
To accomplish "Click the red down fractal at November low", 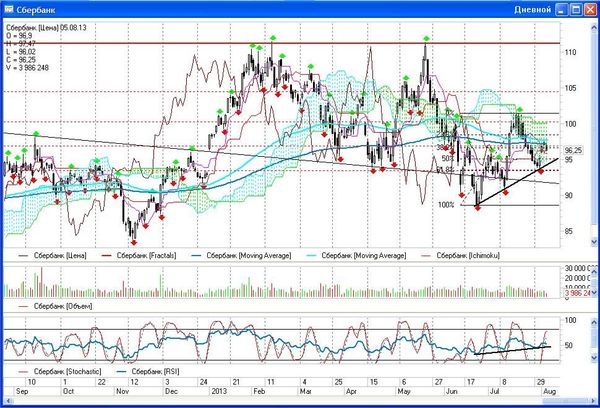I will pyautogui.click(x=134, y=243).
